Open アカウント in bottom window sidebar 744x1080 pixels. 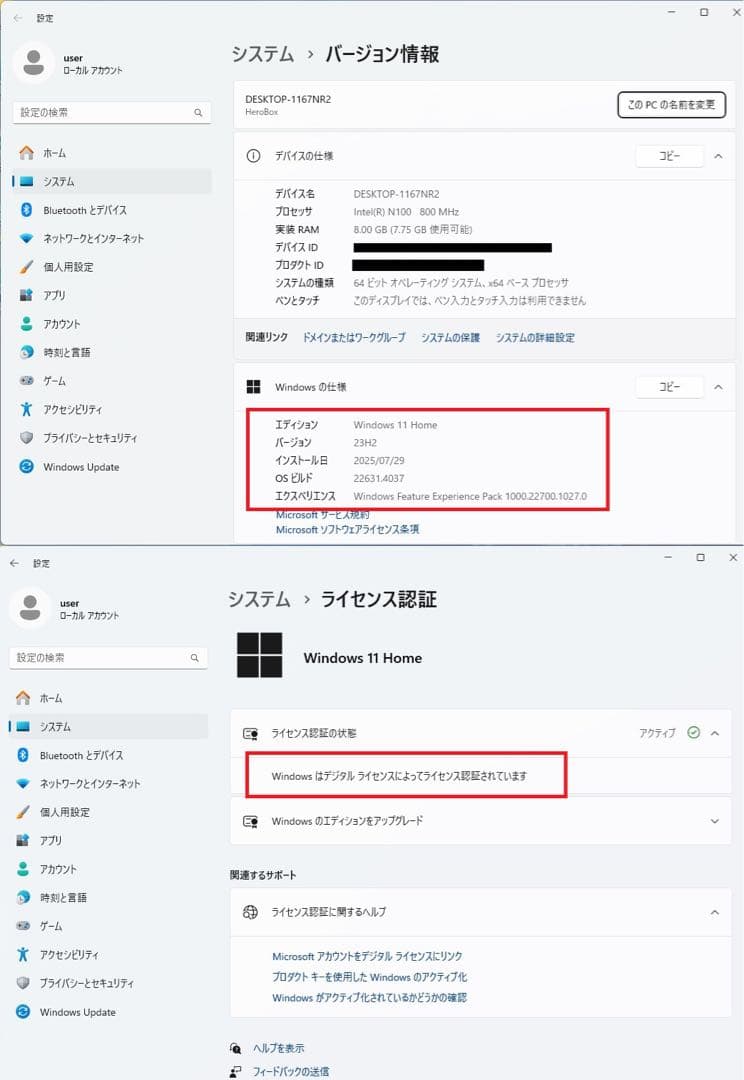click(x=108, y=869)
